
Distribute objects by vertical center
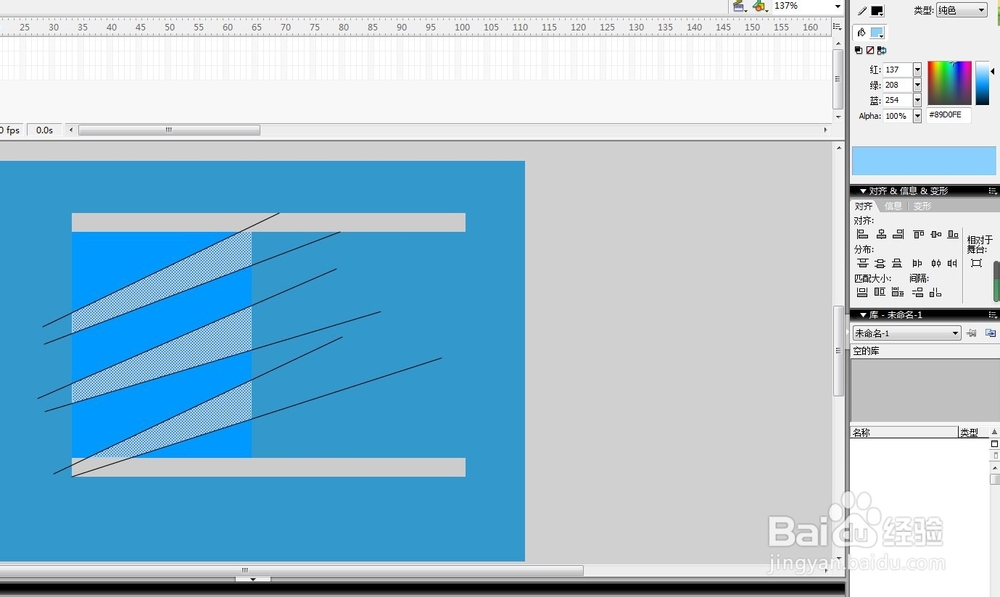(880, 263)
